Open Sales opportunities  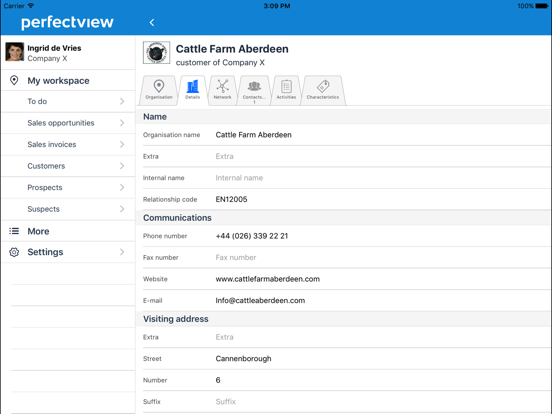click(68, 123)
